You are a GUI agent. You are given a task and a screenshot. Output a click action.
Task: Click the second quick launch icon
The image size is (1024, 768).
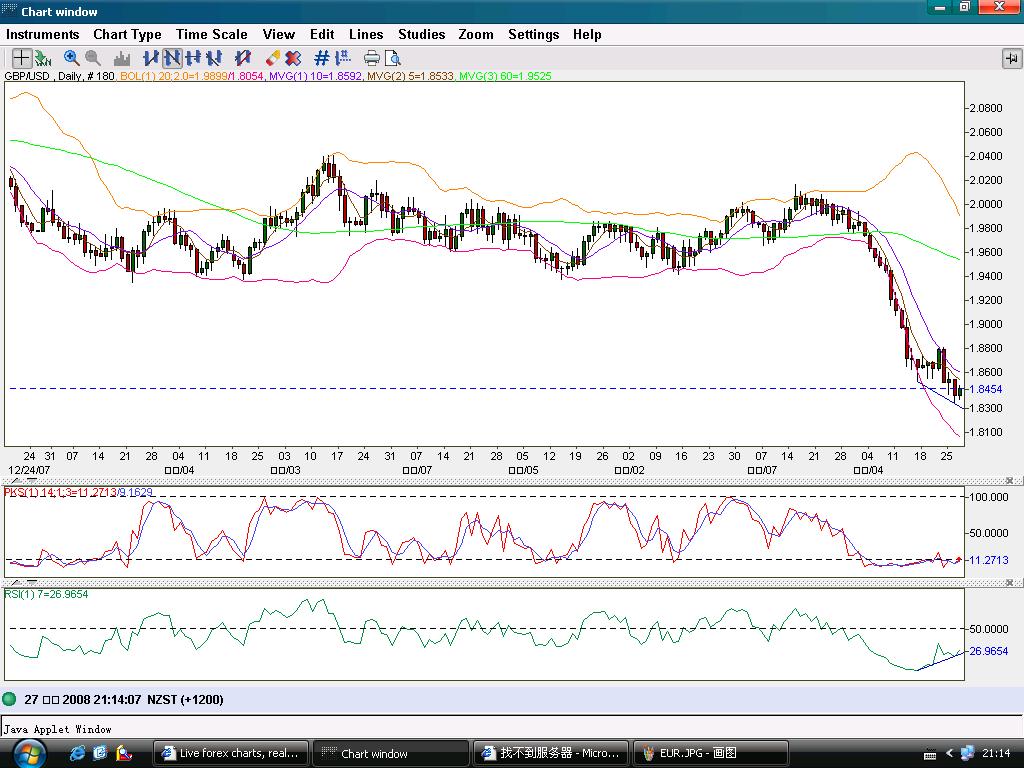tap(100, 753)
